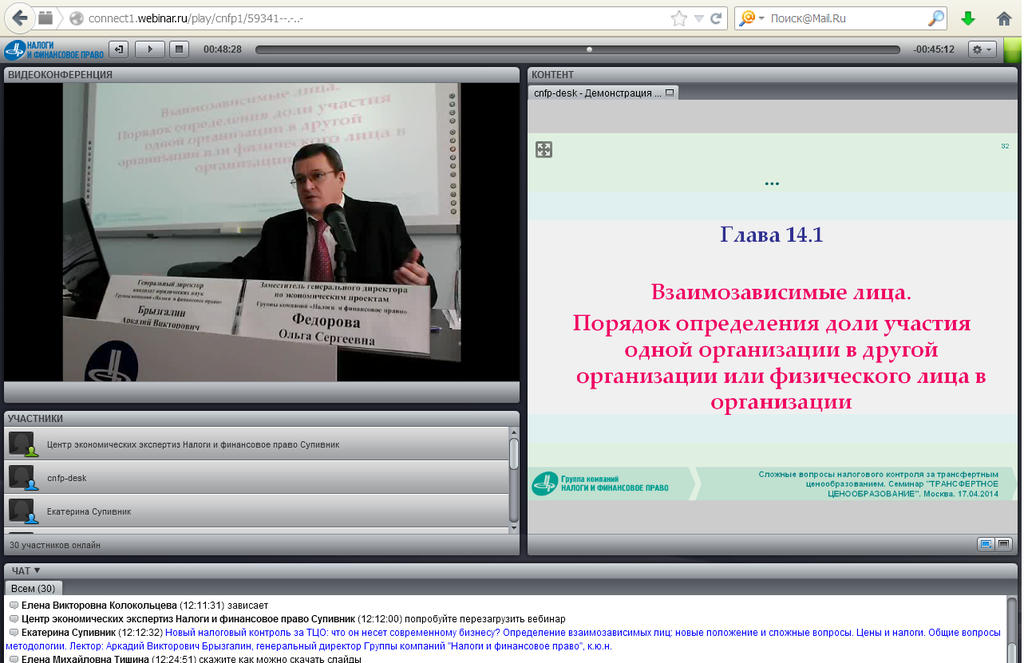
Task: Switch to the cnfp-desk Демонстрация tab
Action: pos(598,93)
